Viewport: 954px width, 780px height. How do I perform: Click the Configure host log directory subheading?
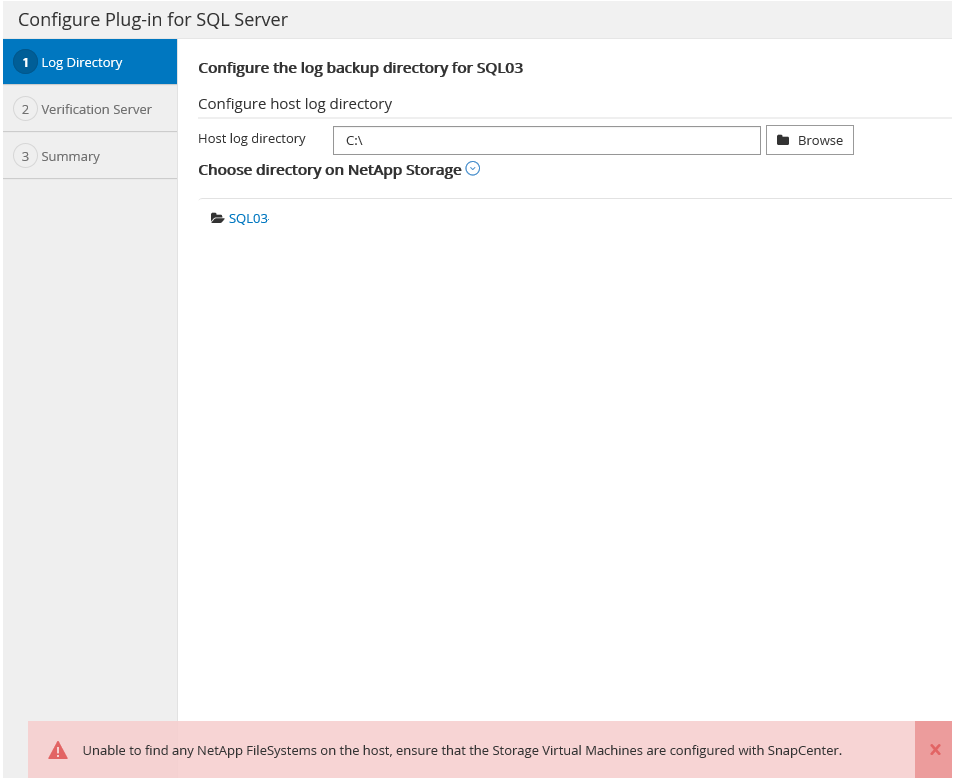click(295, 104)
